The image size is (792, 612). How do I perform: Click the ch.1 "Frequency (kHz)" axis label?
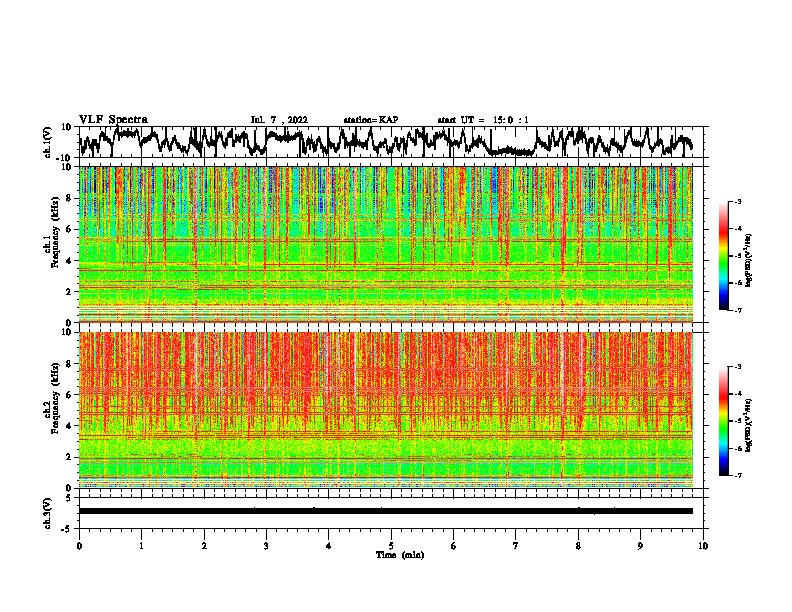point(55,232)
